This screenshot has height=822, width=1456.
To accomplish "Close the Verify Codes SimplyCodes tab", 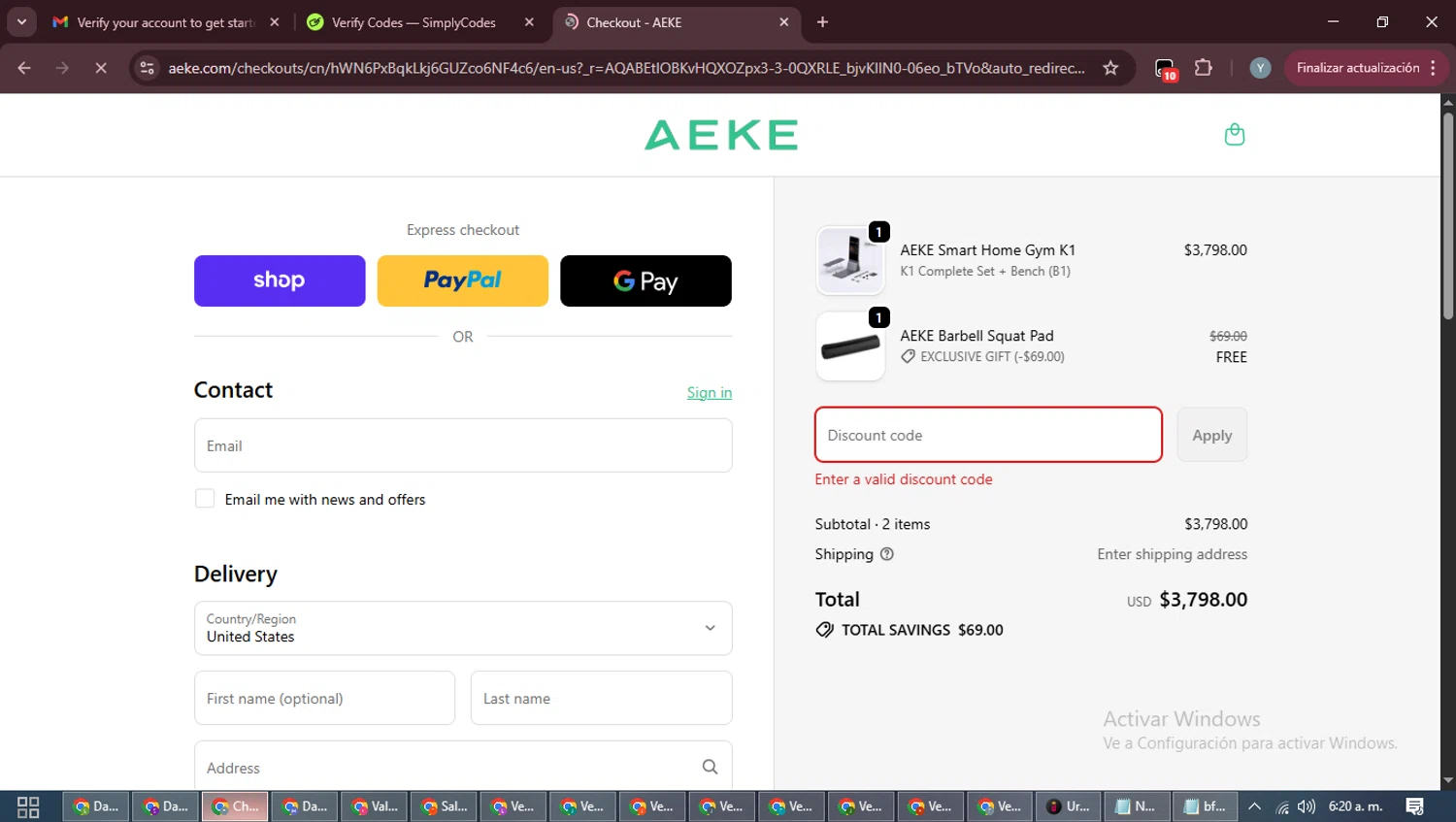I will click(529, 22).
